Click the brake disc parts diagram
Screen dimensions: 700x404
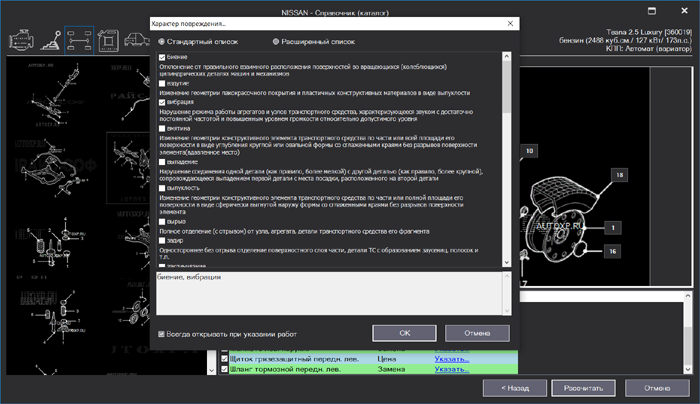coord(584,176)
